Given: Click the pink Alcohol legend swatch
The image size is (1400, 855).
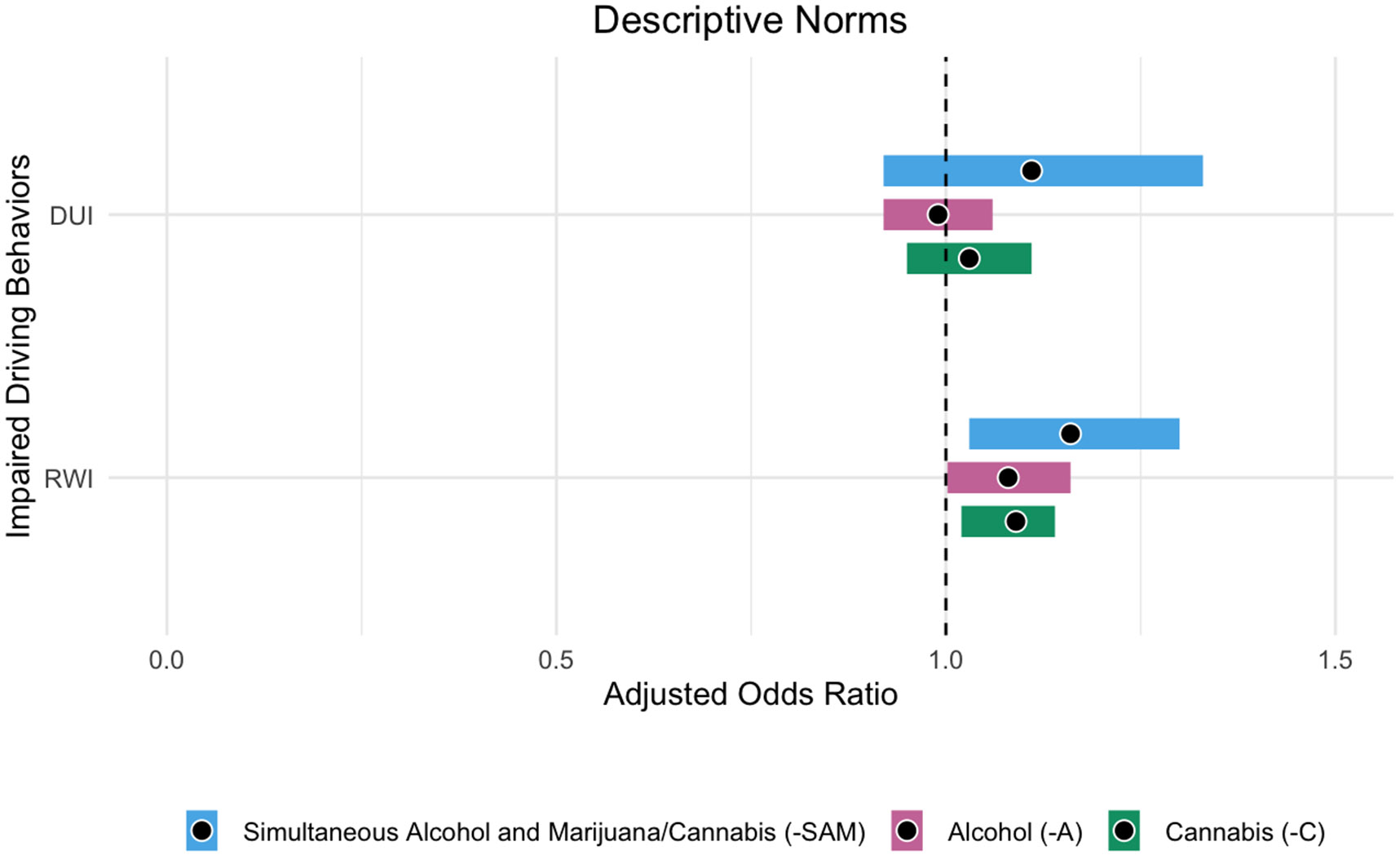Looking at the screenshot, I should click(x=907, y=831).
